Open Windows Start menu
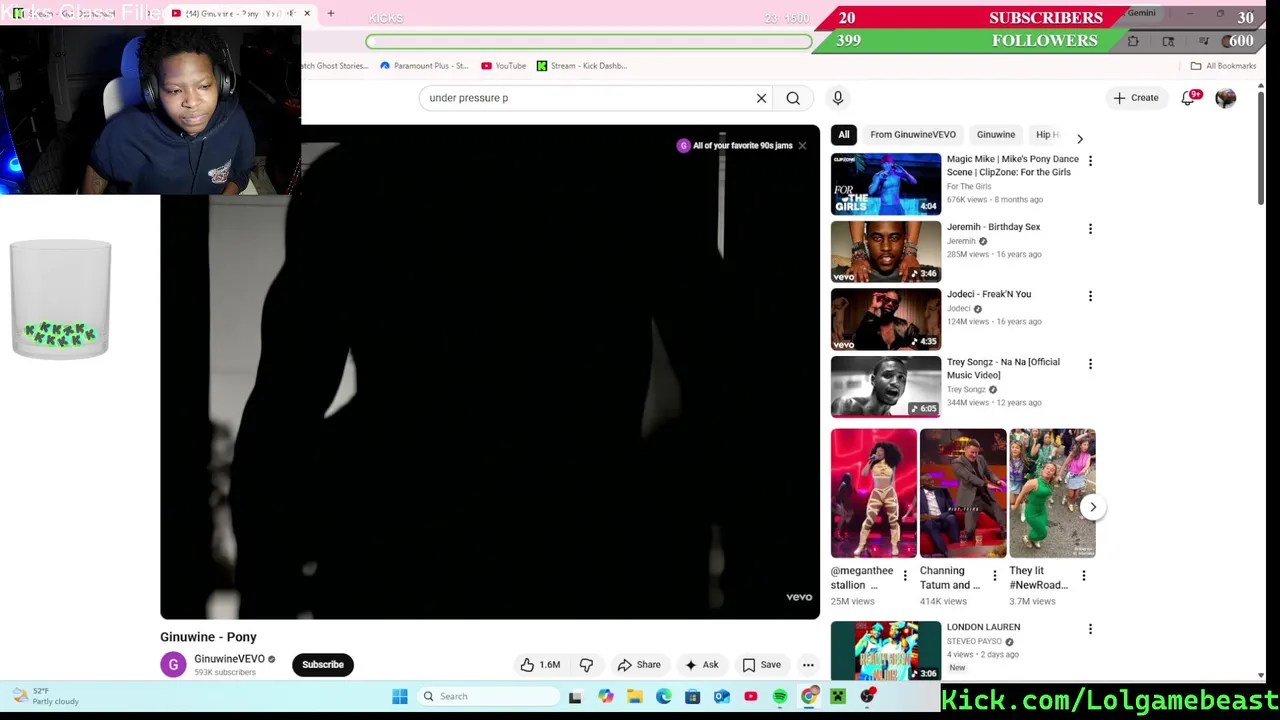 pyautogui.click(x=400, y=697)
